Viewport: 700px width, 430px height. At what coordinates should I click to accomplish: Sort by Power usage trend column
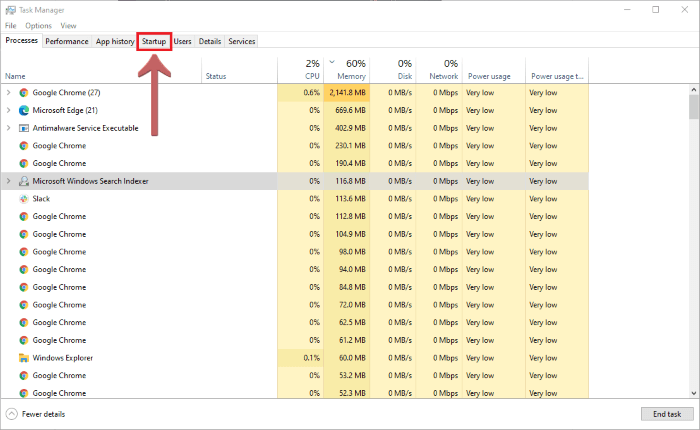click(x=557, y=71)
